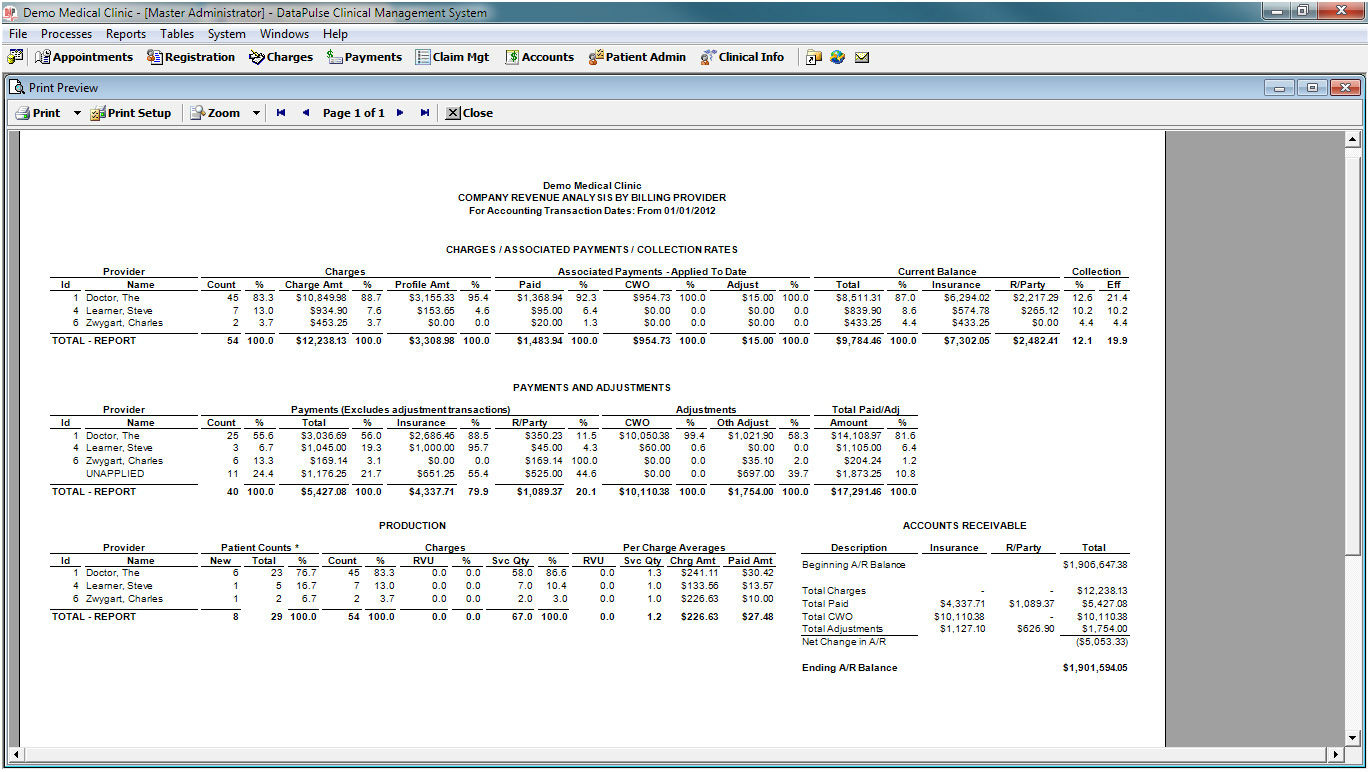The height and width of the screenshot is (772, 1370).
Task: Open the Accounts module
Action: (x=539, y=57)
